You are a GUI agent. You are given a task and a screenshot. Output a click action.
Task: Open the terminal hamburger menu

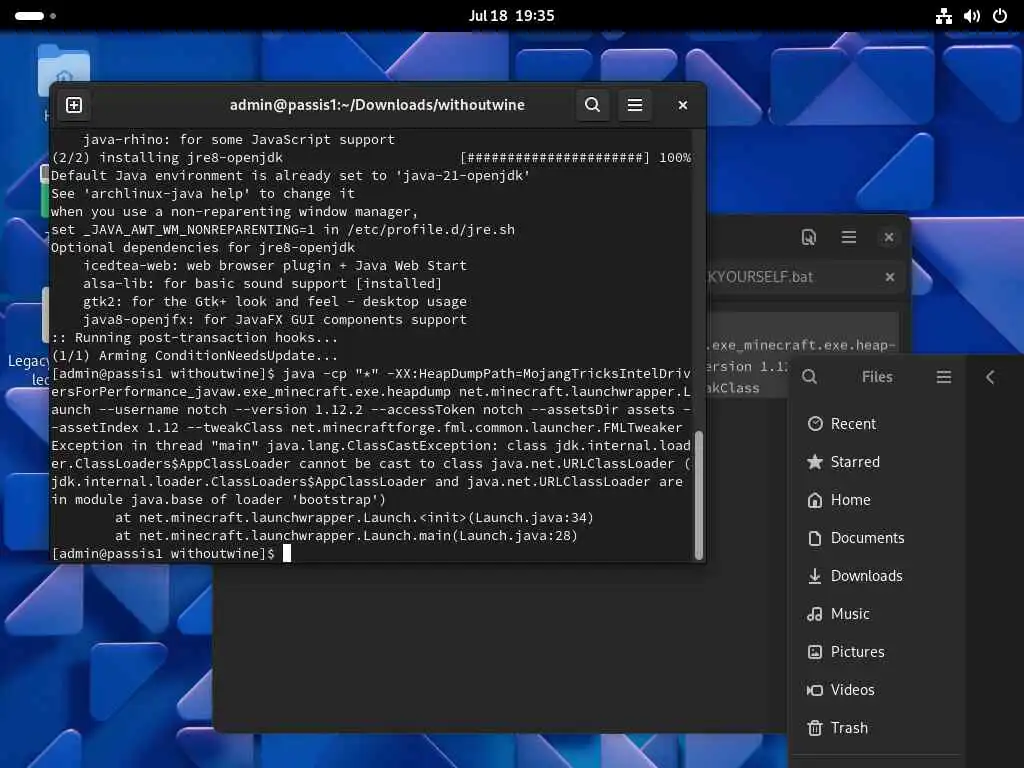click(635, 105)
